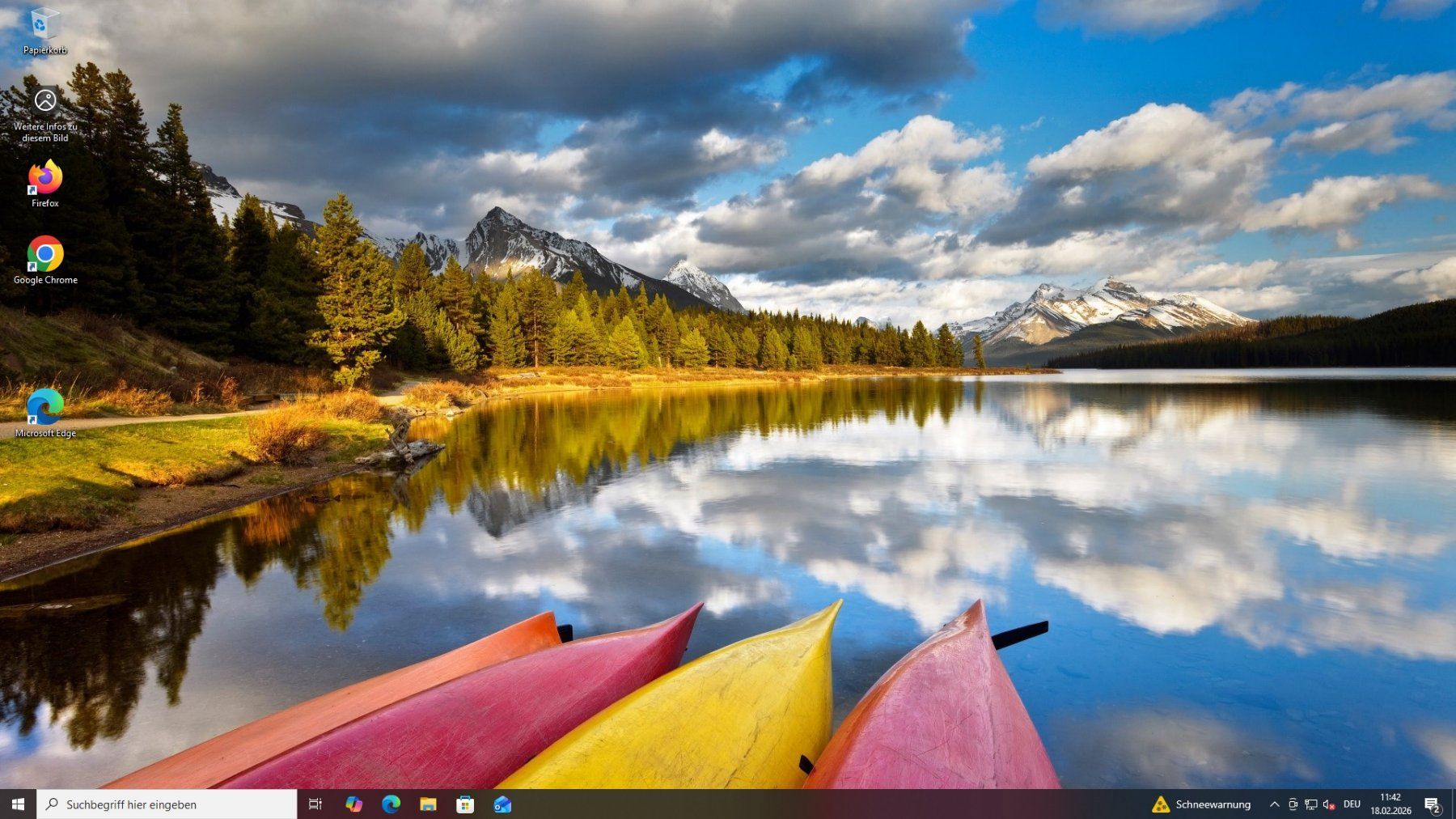Select the Firefox desktop shortcut
The height and width of the screenshot is (819, 1456).
tap(45, 184)
